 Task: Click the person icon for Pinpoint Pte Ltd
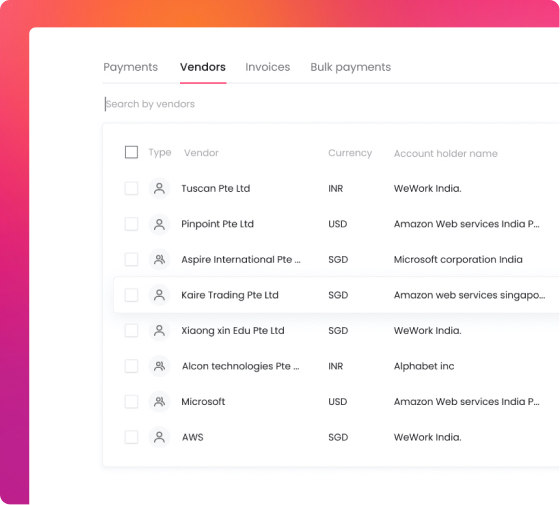pyautogui.click(x=159, y=224)
